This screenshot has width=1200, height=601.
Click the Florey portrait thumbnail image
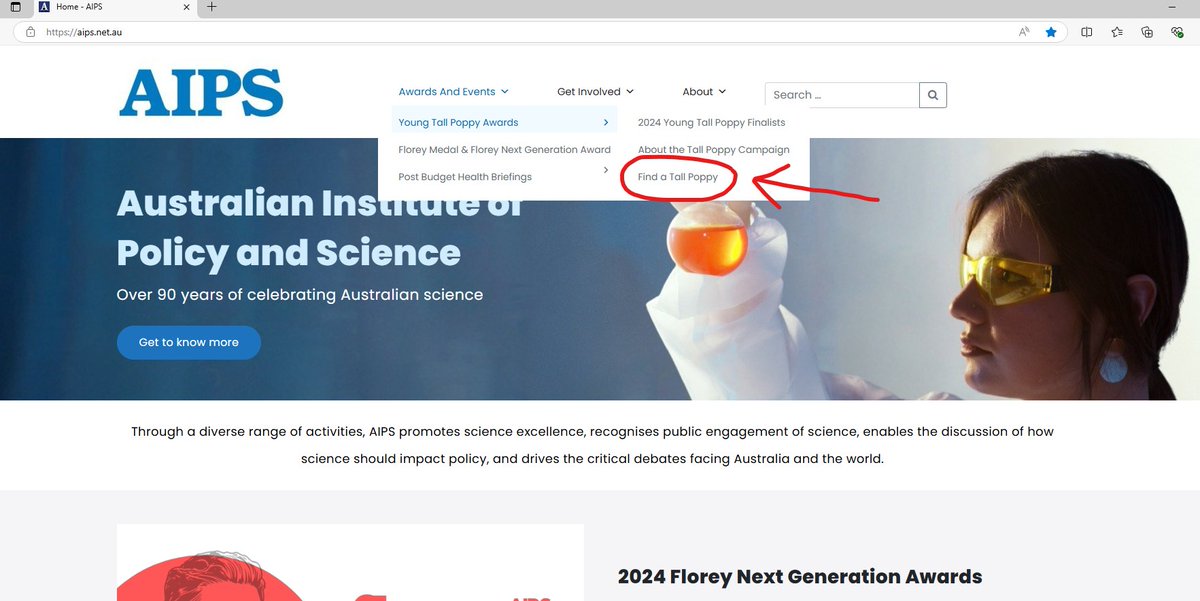tap(350, 562)
